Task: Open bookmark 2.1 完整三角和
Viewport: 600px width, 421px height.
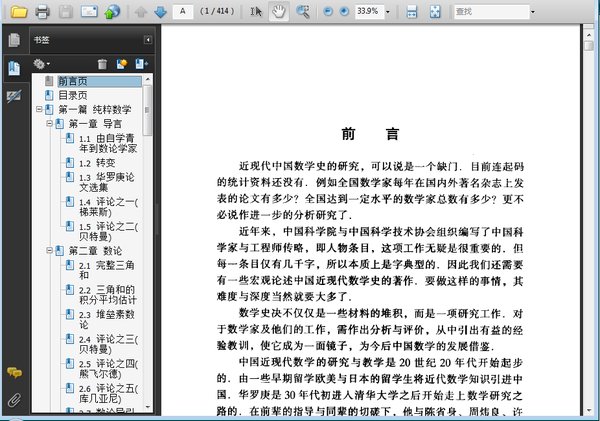Action: (107, 270)
